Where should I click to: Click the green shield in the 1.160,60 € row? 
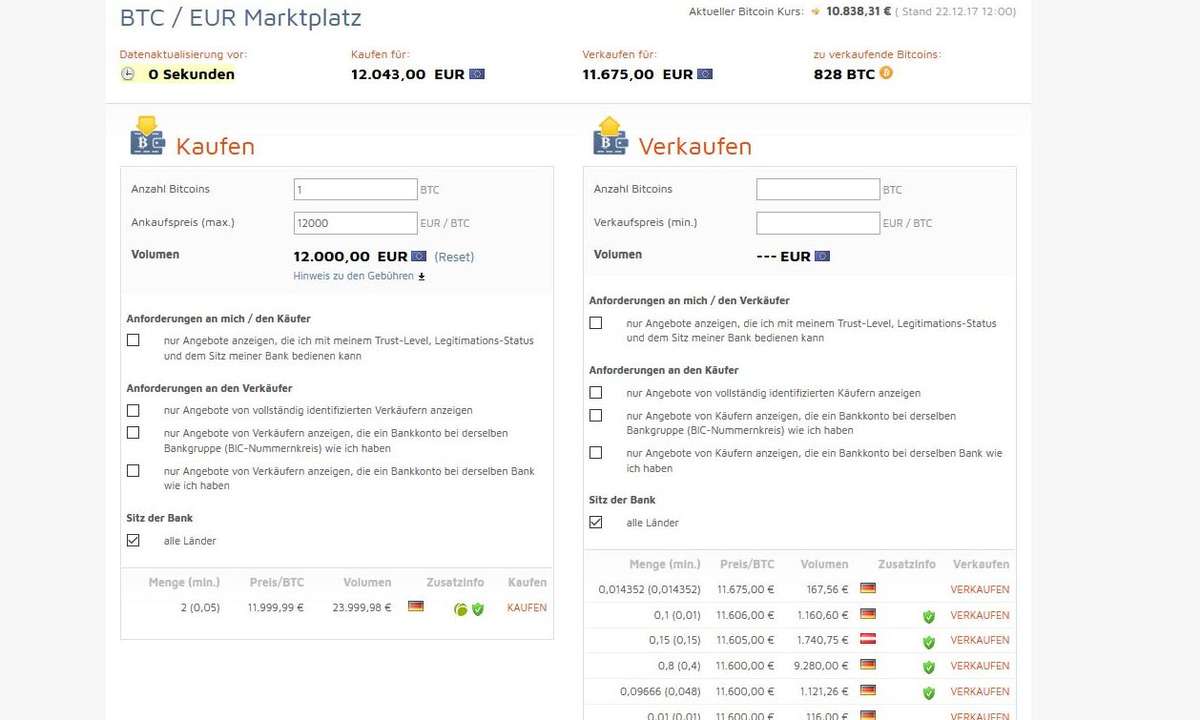coord(929,617)
